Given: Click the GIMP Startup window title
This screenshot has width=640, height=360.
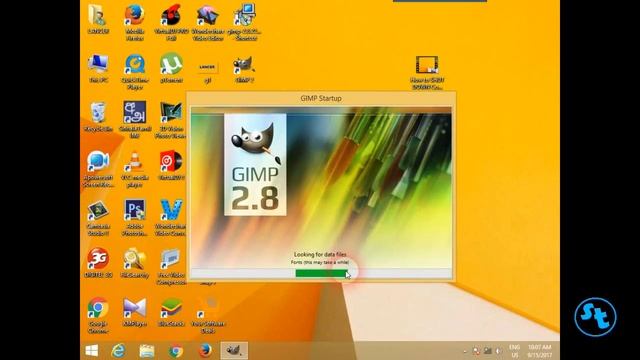Looking at the screenshot, I should coord(321,98).
